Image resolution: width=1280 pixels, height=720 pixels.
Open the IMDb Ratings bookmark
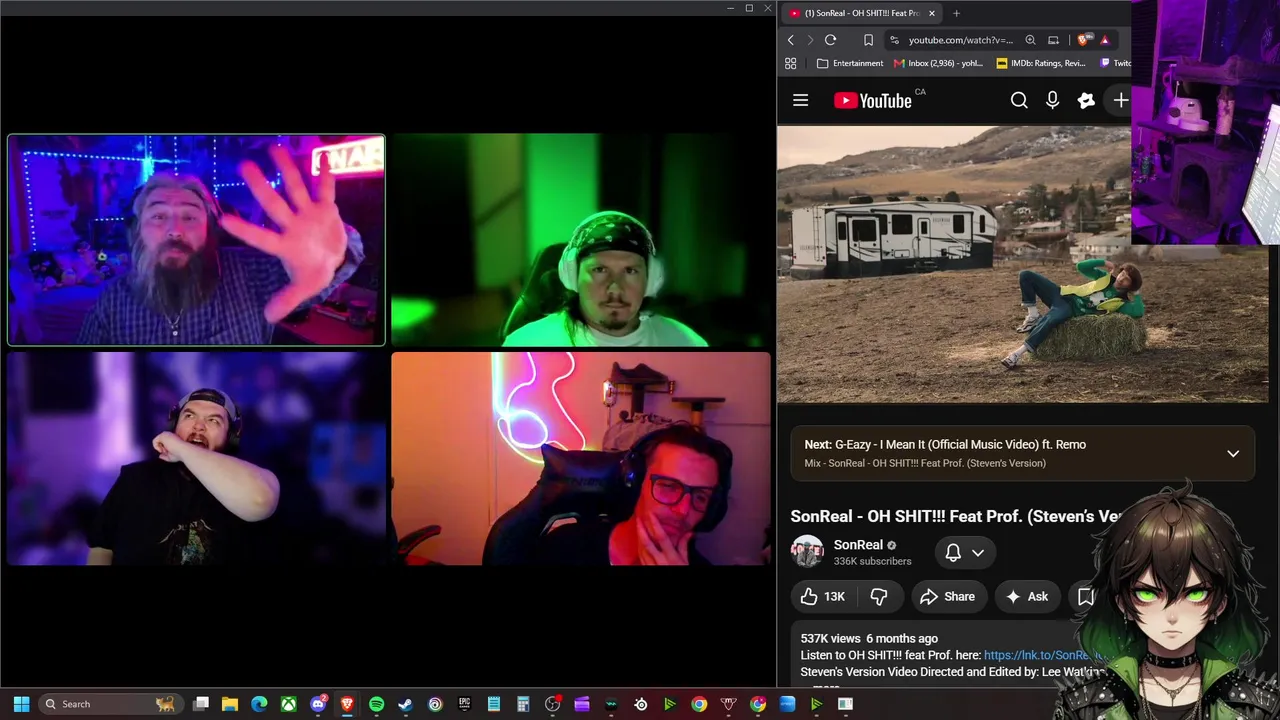(x=1041, y=63)
